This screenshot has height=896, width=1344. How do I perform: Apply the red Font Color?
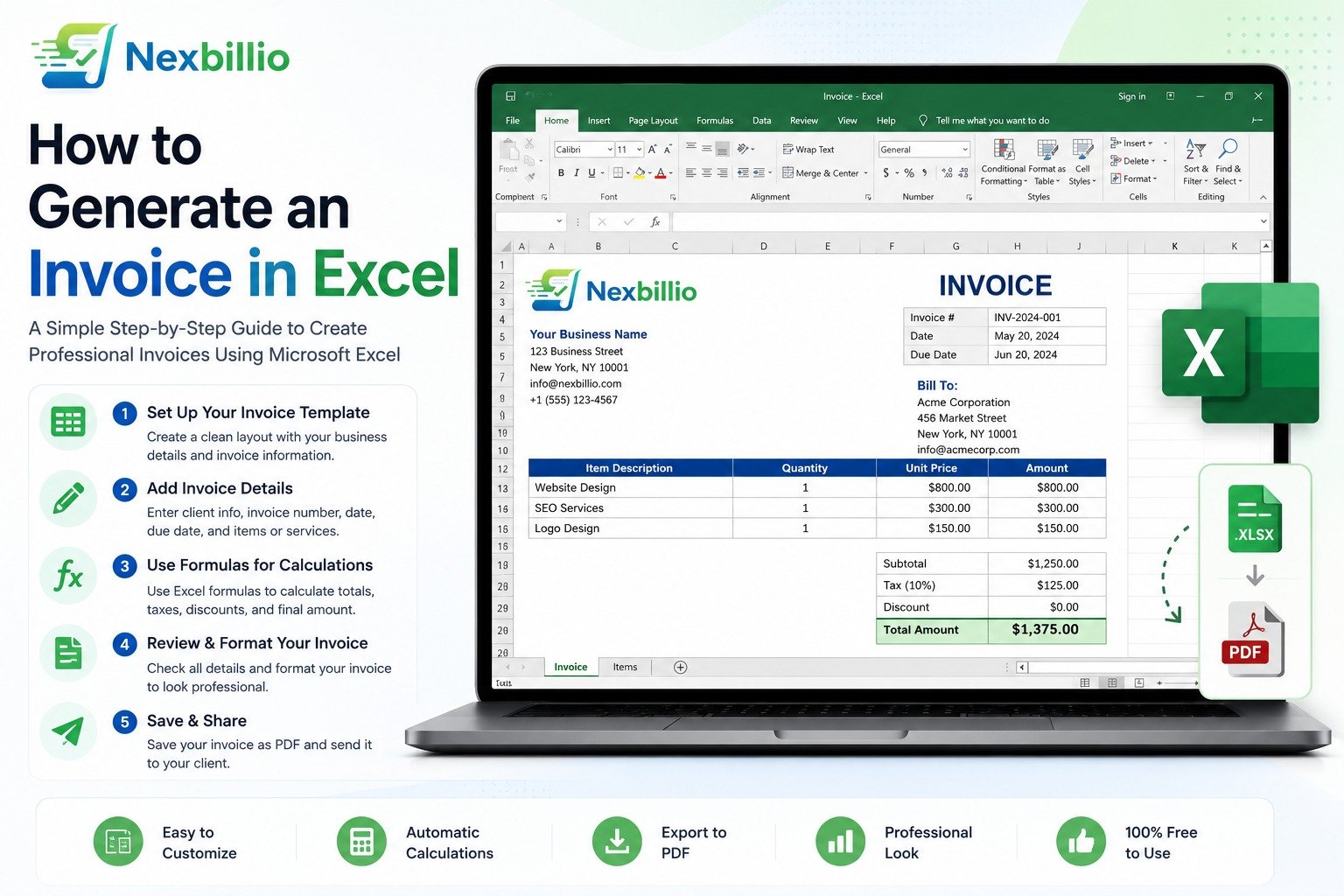click(661, 173)
